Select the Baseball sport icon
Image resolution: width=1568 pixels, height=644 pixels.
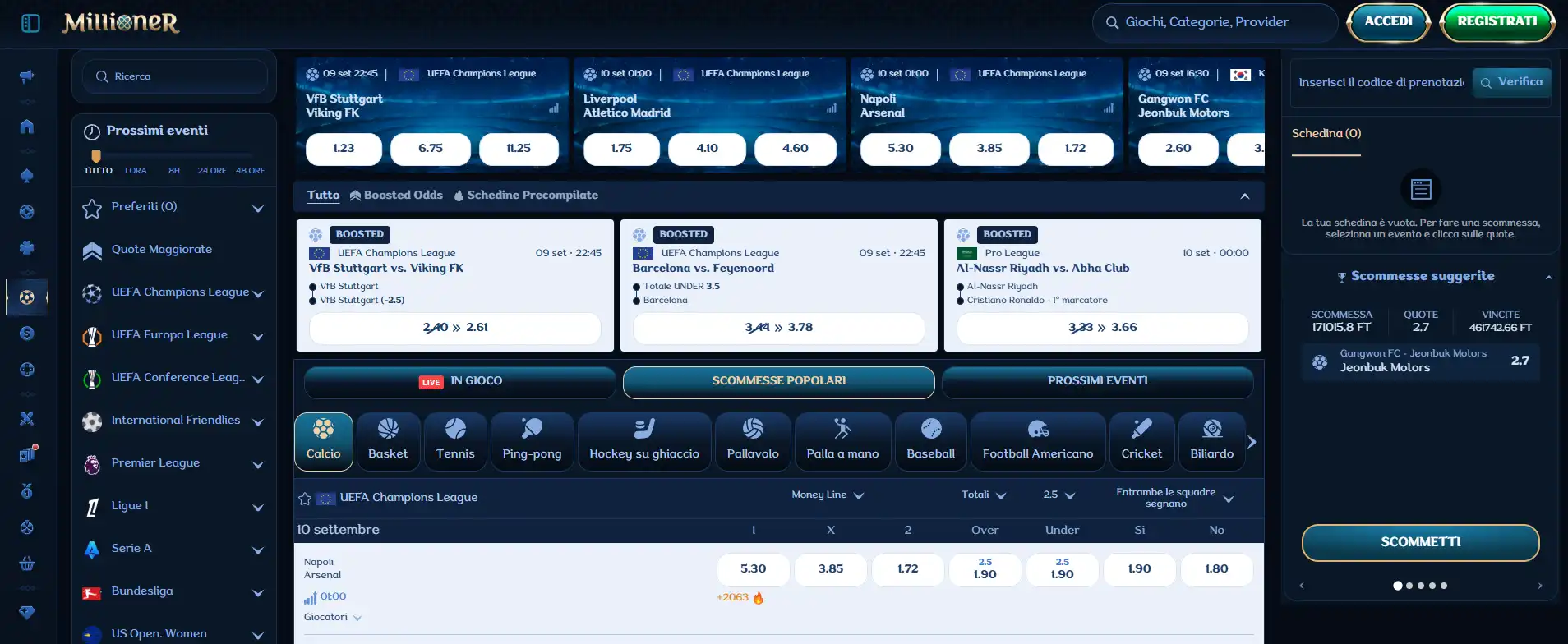coord(930,442)
